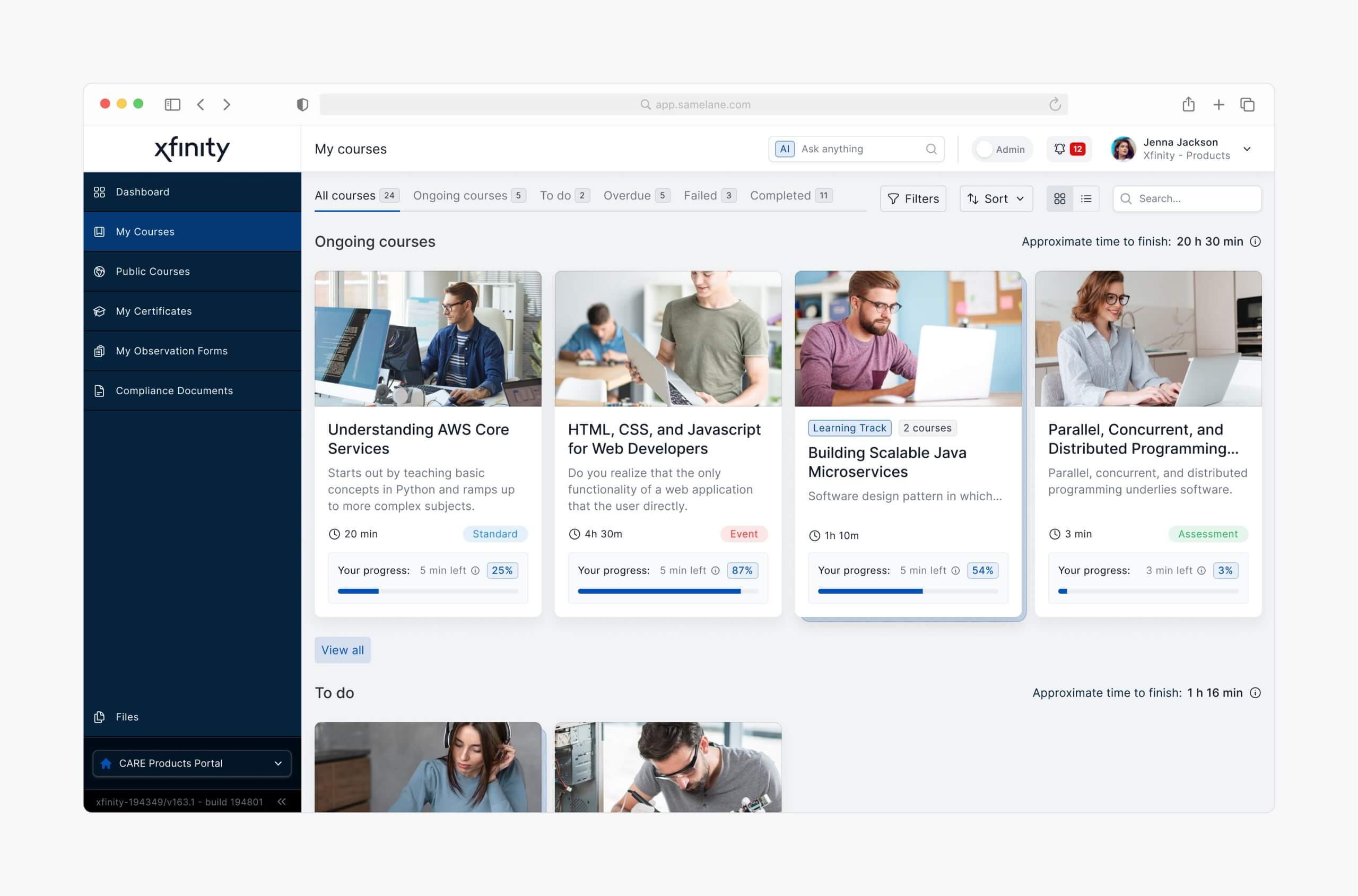This screenshot has width=1358, height=896.
Task: Open Compliance Documents page
Action: (x=192, y=390)
